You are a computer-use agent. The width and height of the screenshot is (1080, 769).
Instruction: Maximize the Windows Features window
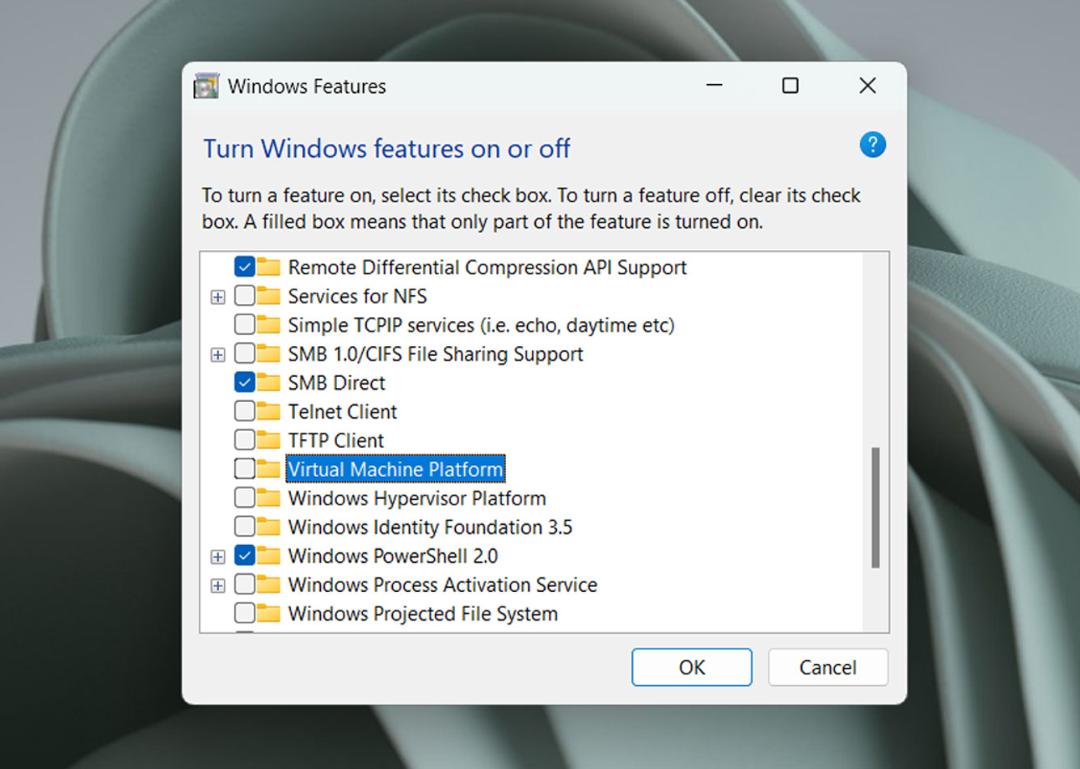791,85
